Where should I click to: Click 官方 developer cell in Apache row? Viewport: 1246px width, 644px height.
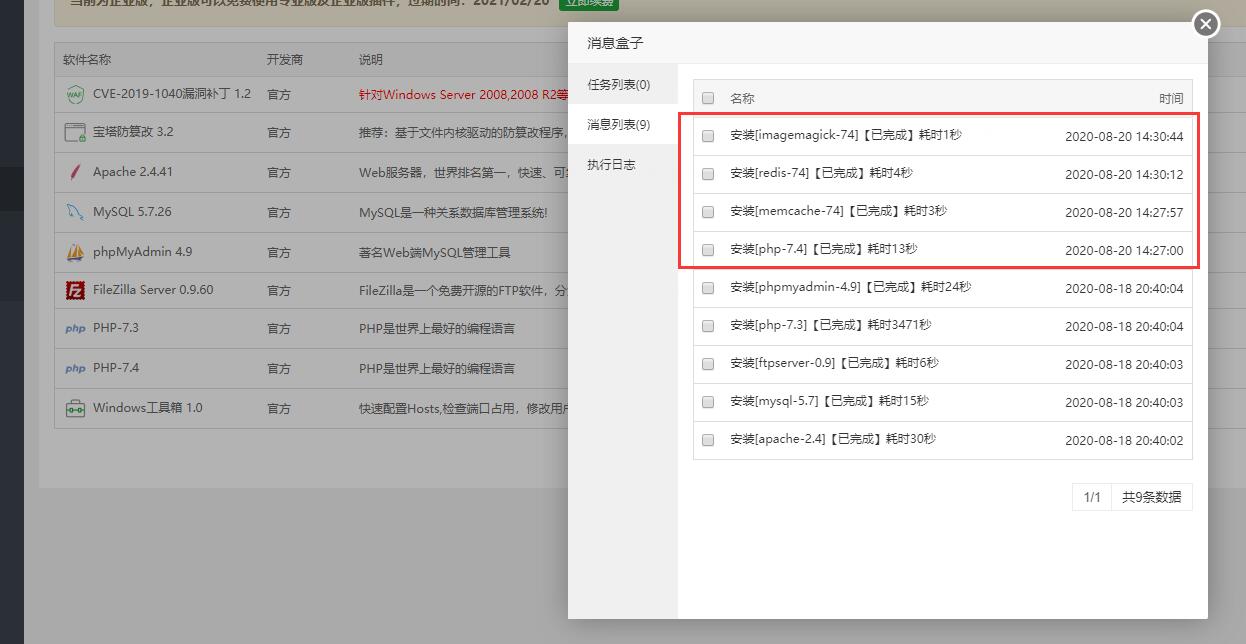(x=279, y=172)
